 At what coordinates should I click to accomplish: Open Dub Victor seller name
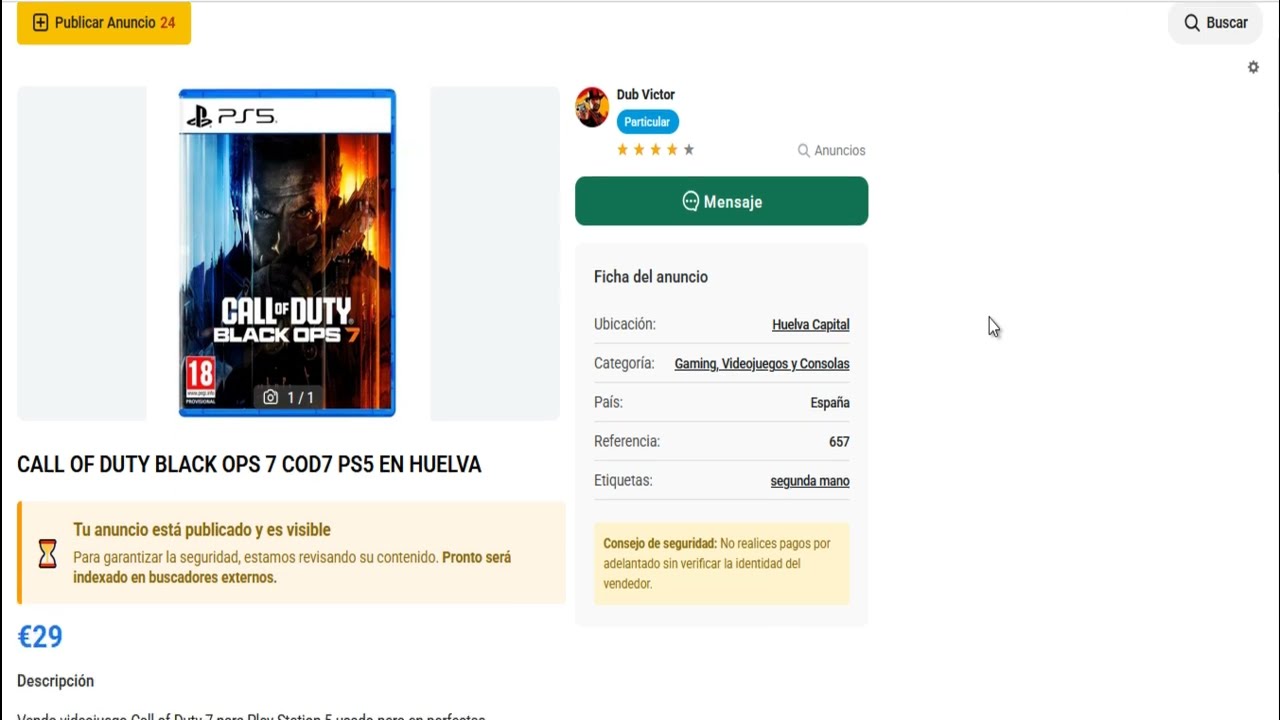pyautogui.click(x=645, y=94)
